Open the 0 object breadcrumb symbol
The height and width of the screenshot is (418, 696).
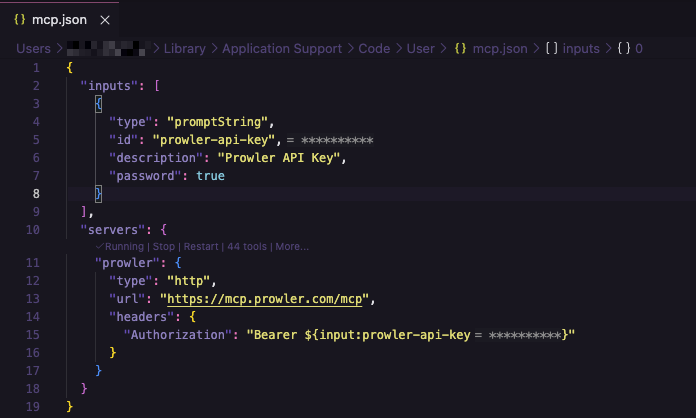pyautogui.click(x=639, y=48)
